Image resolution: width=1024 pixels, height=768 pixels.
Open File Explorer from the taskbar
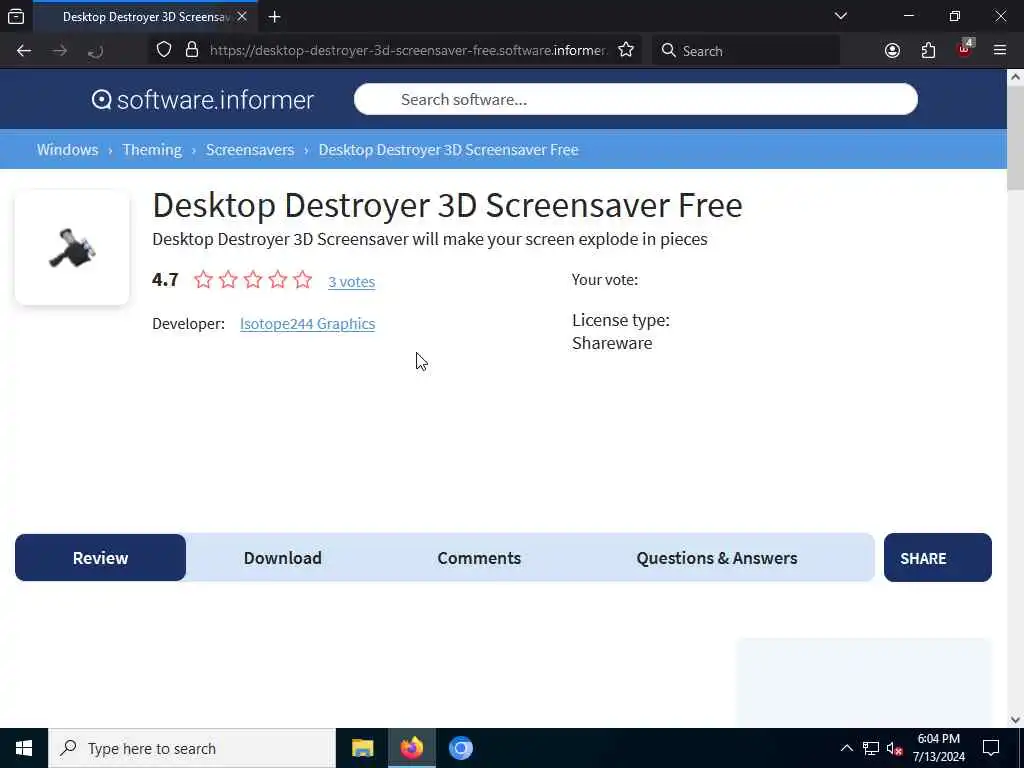pyautogui.click(x=362, y=748)
